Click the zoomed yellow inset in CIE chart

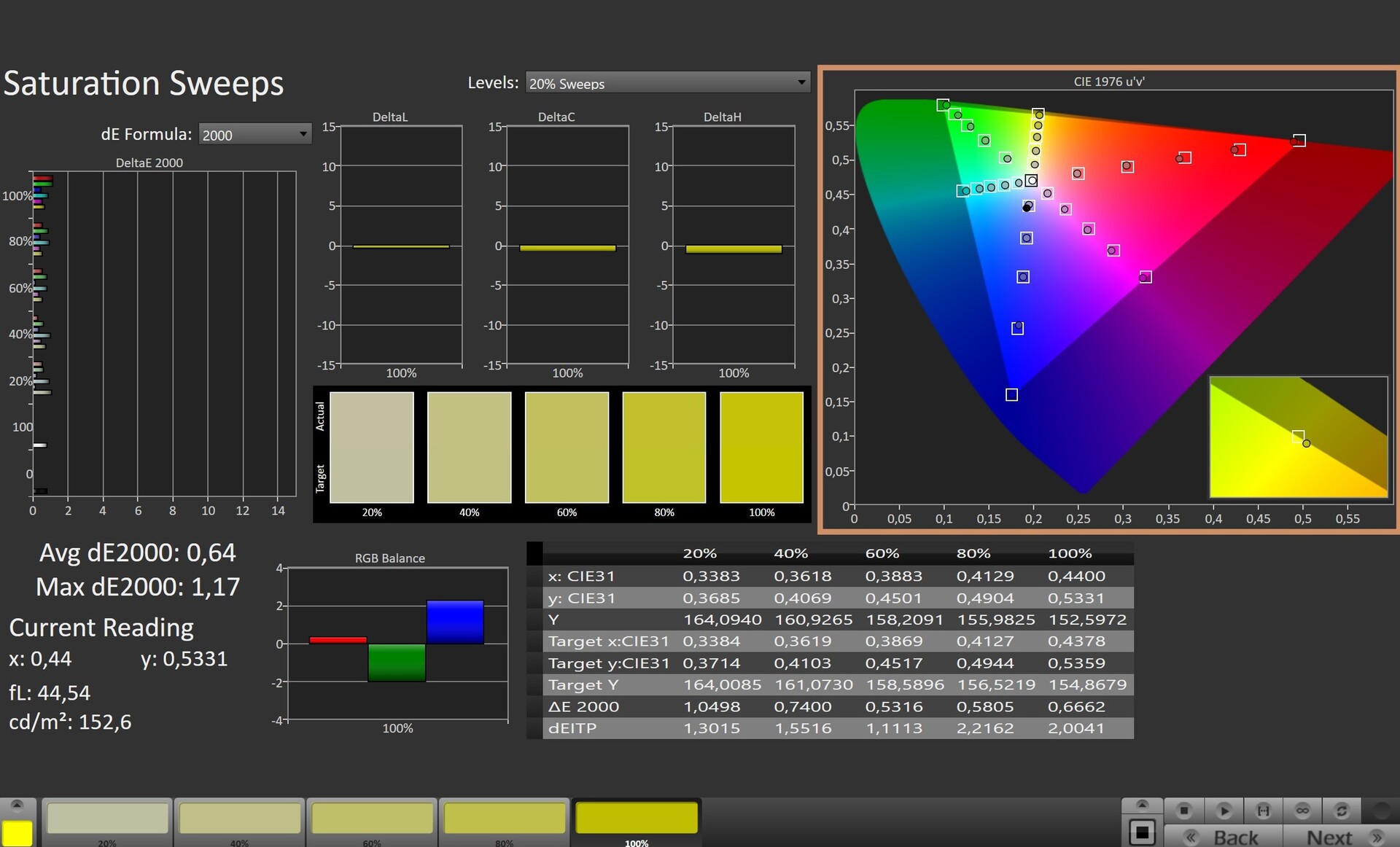[1298, 437]
